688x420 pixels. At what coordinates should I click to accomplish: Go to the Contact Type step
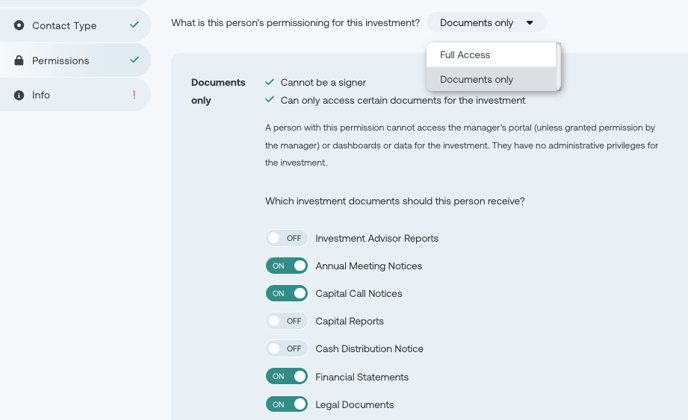click(x=75, y=25)
